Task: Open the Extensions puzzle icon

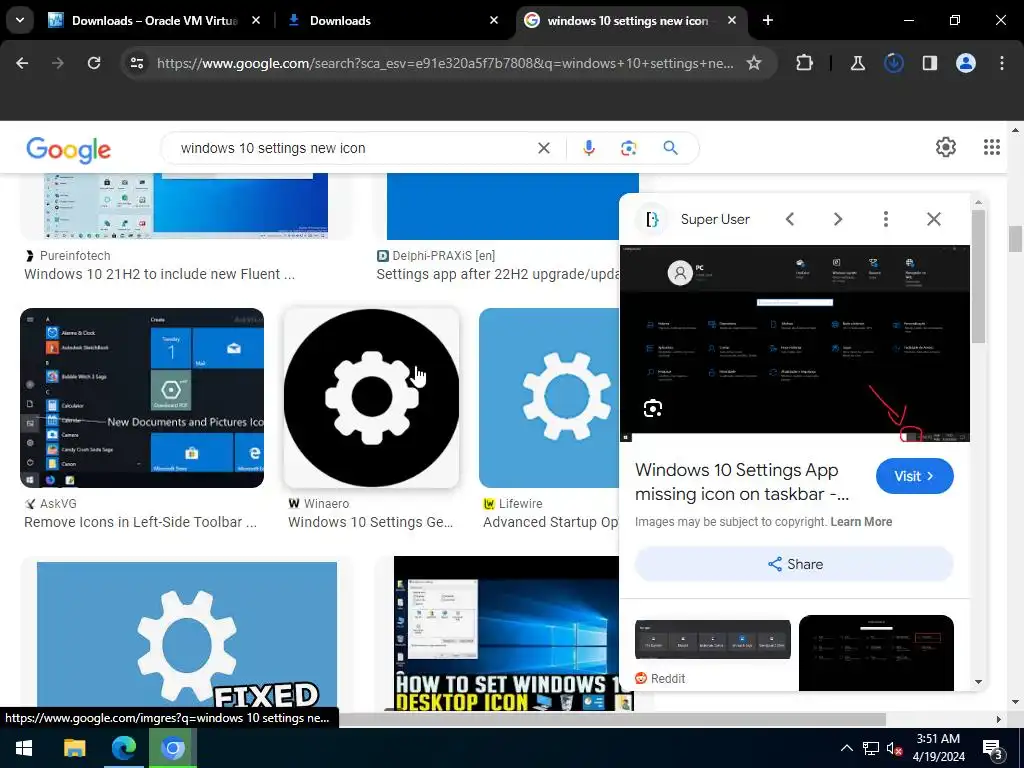Action: tap(805, 63)
